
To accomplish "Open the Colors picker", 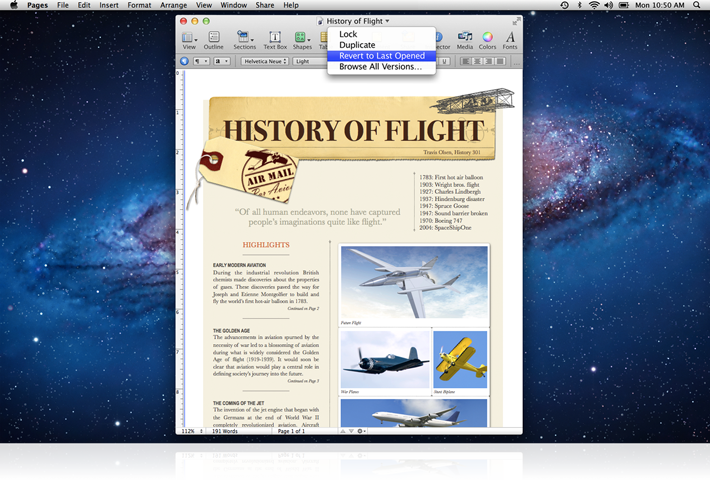I will (x=487, y=39).
